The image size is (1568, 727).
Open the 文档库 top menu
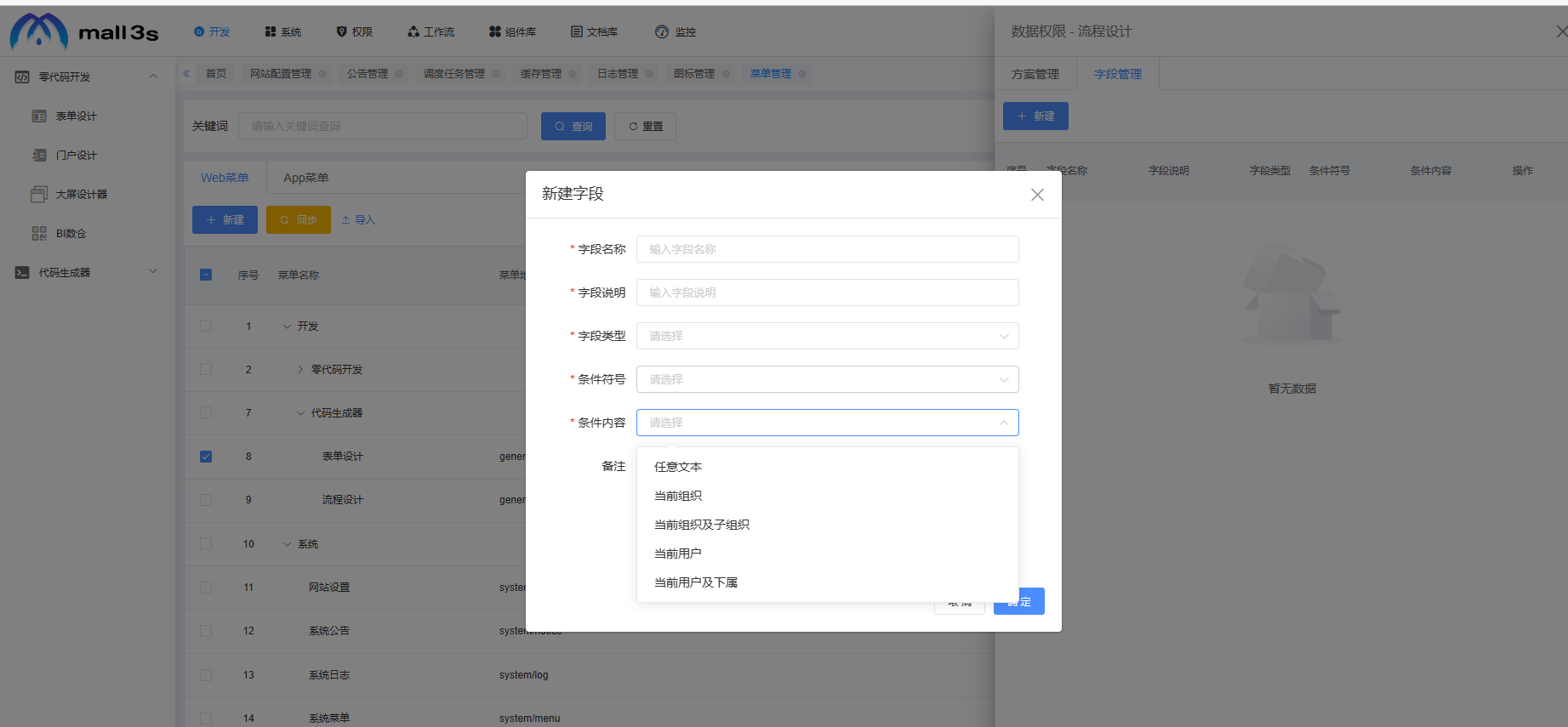pos(595,31)
